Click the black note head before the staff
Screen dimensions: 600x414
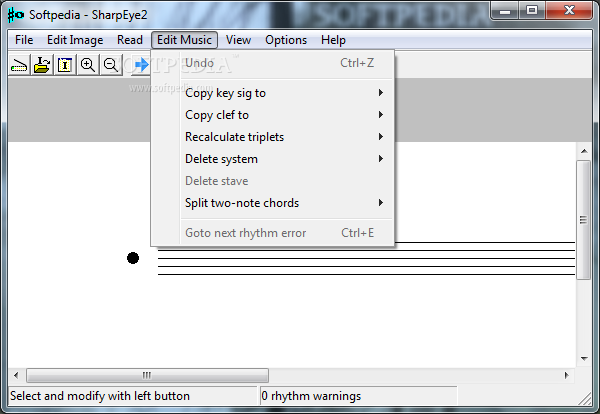click(133, 258)
